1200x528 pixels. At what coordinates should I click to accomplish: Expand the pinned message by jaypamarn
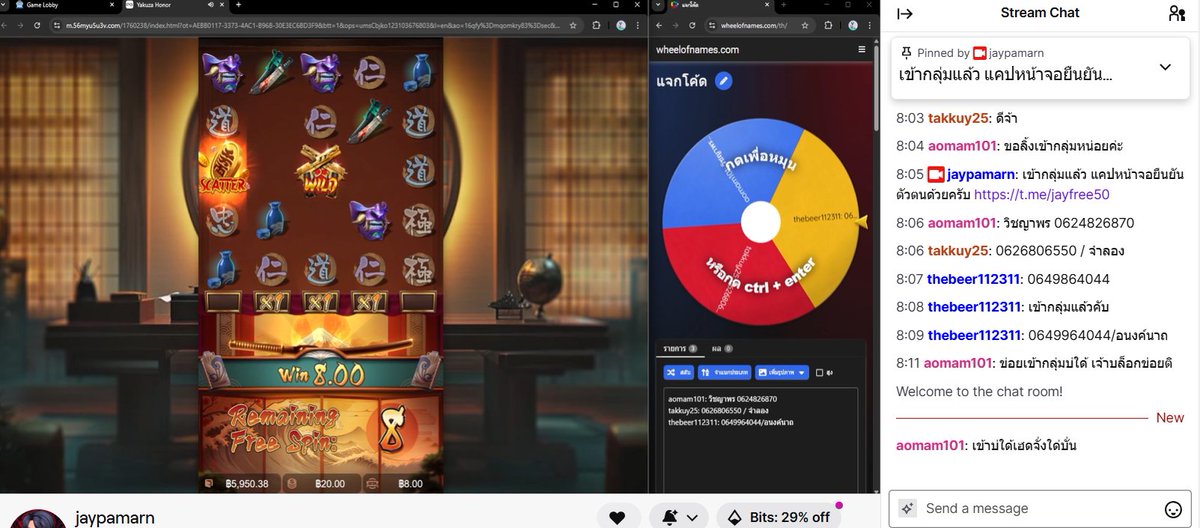point(1165,67)
